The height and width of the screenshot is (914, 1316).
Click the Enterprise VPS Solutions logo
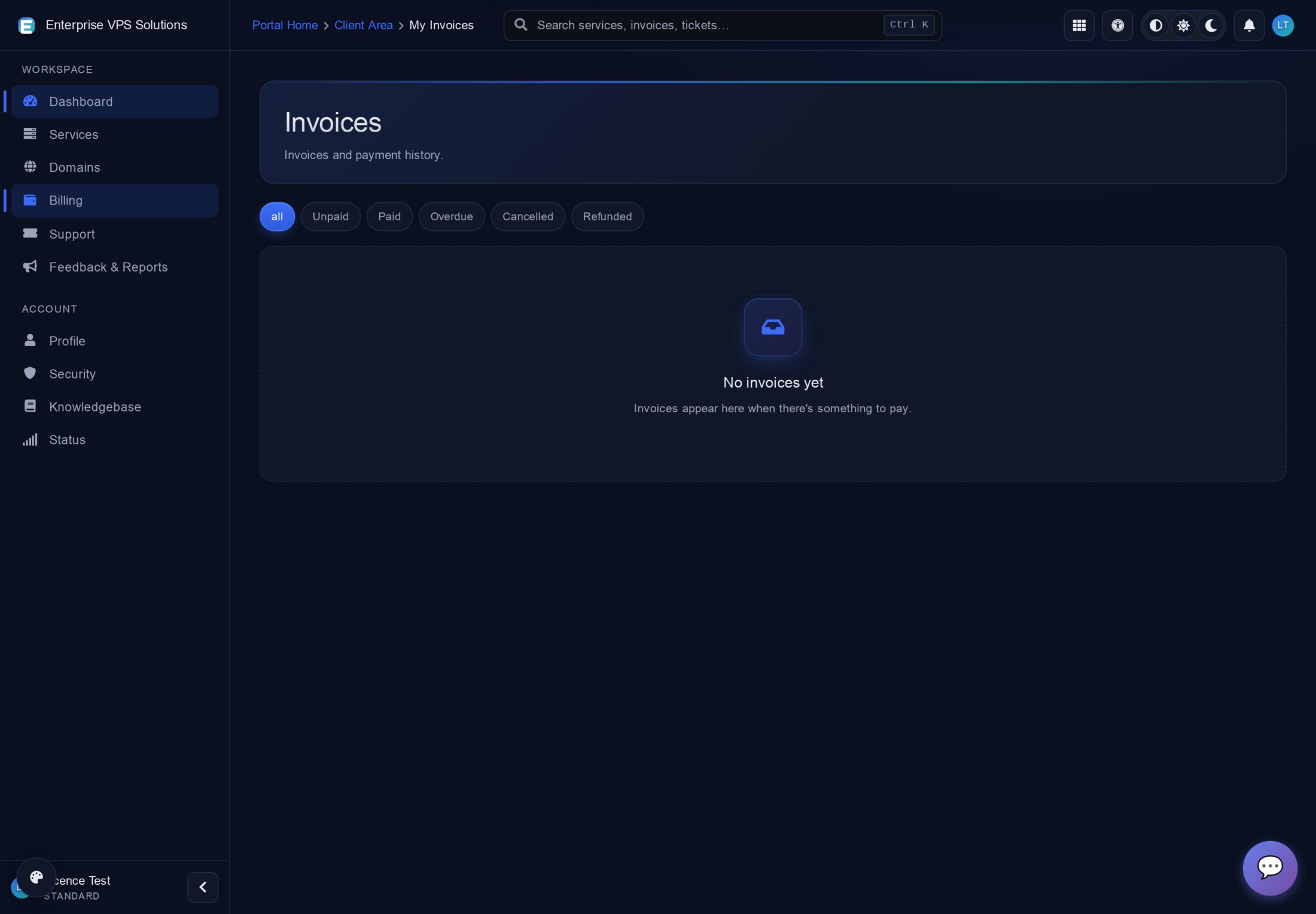(x=26, y=25)
